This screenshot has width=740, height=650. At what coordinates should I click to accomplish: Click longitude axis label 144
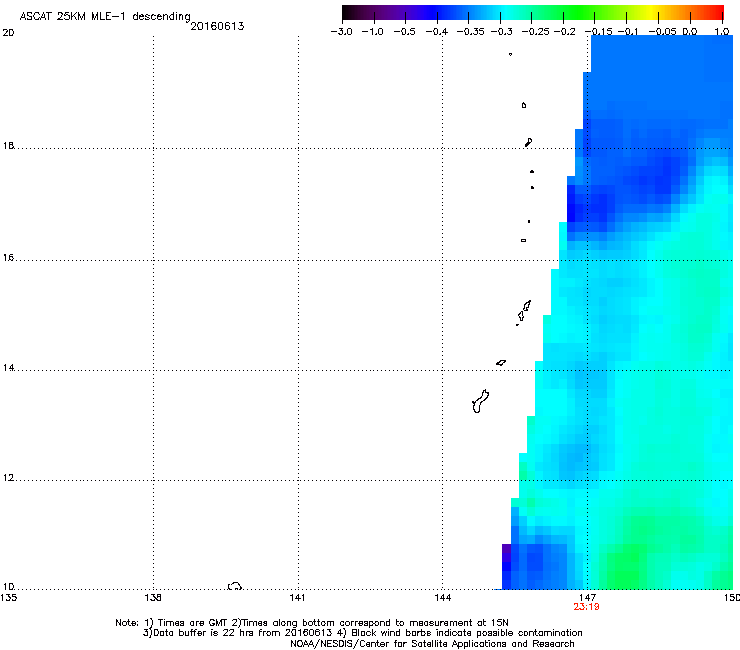(x=443, y=598)
